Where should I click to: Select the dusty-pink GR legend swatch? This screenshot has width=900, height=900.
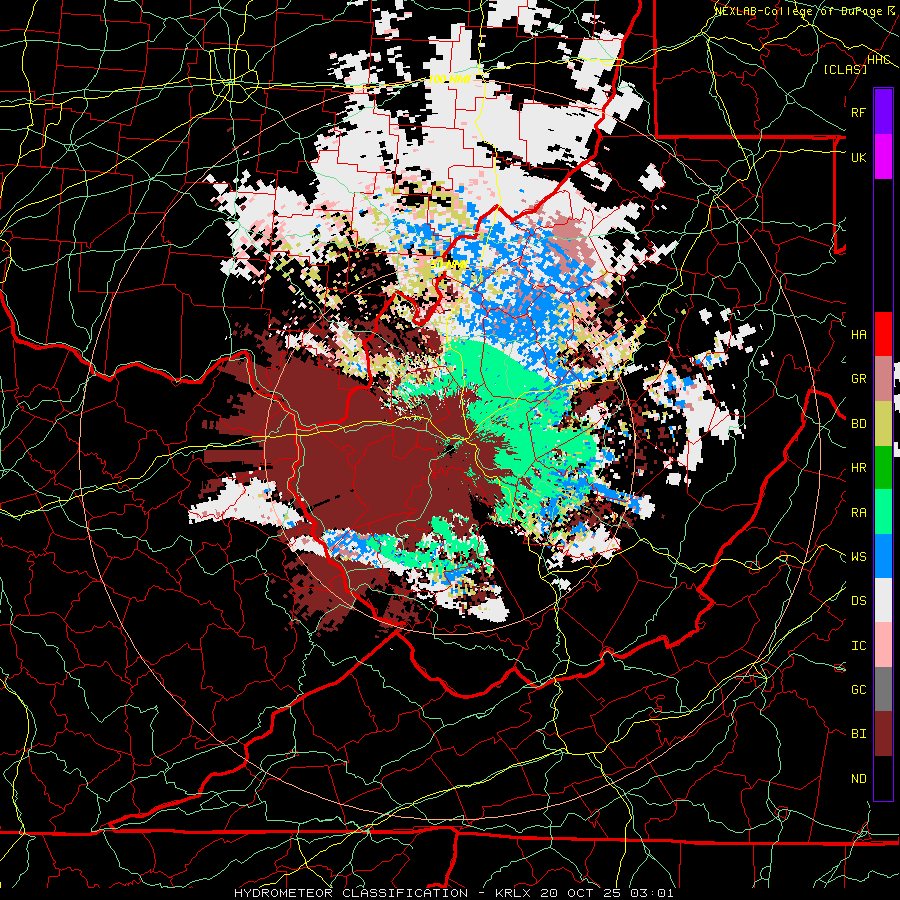point(883,379)
